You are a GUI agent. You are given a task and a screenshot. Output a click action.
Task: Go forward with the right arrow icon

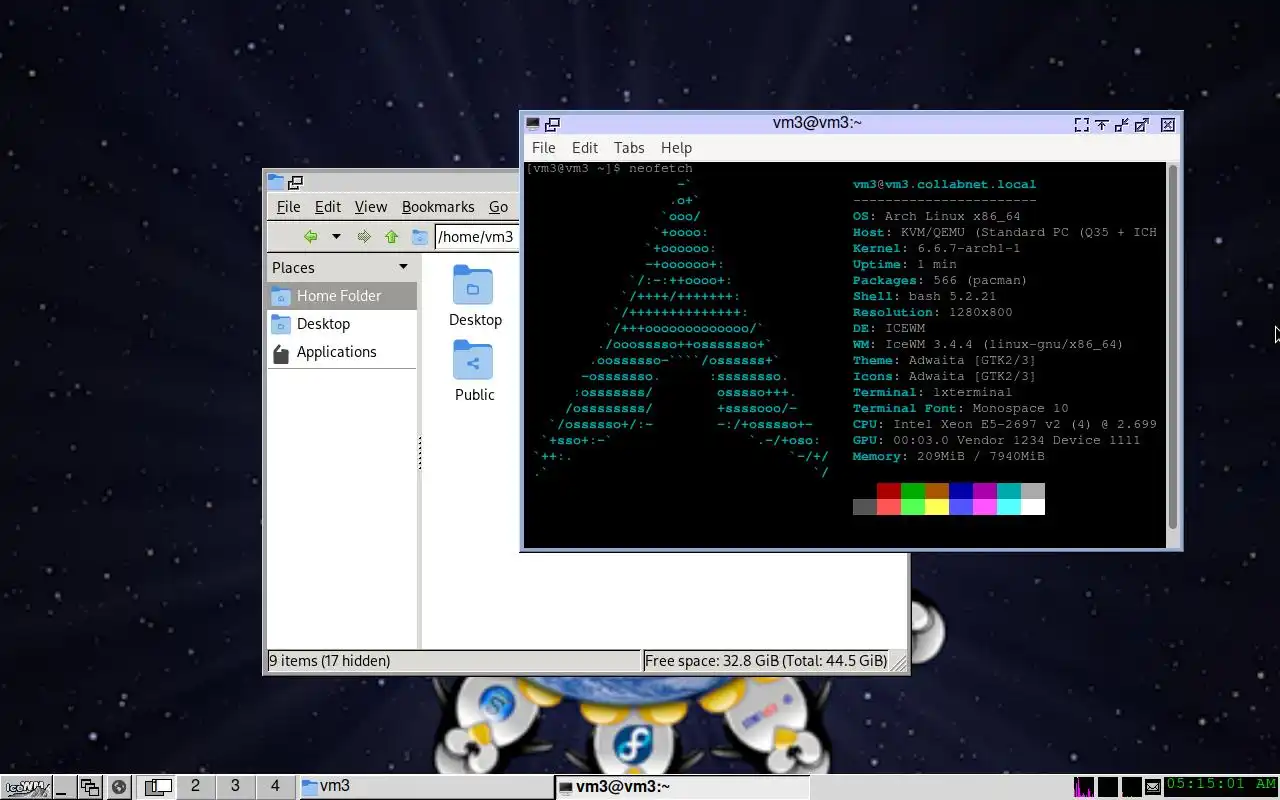click(x=364, y=237)
